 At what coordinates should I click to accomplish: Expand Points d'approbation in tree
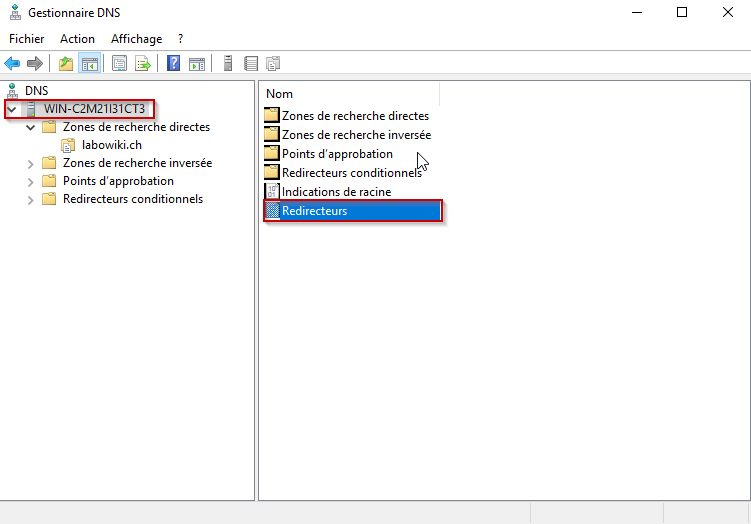(x=31, y=182)
